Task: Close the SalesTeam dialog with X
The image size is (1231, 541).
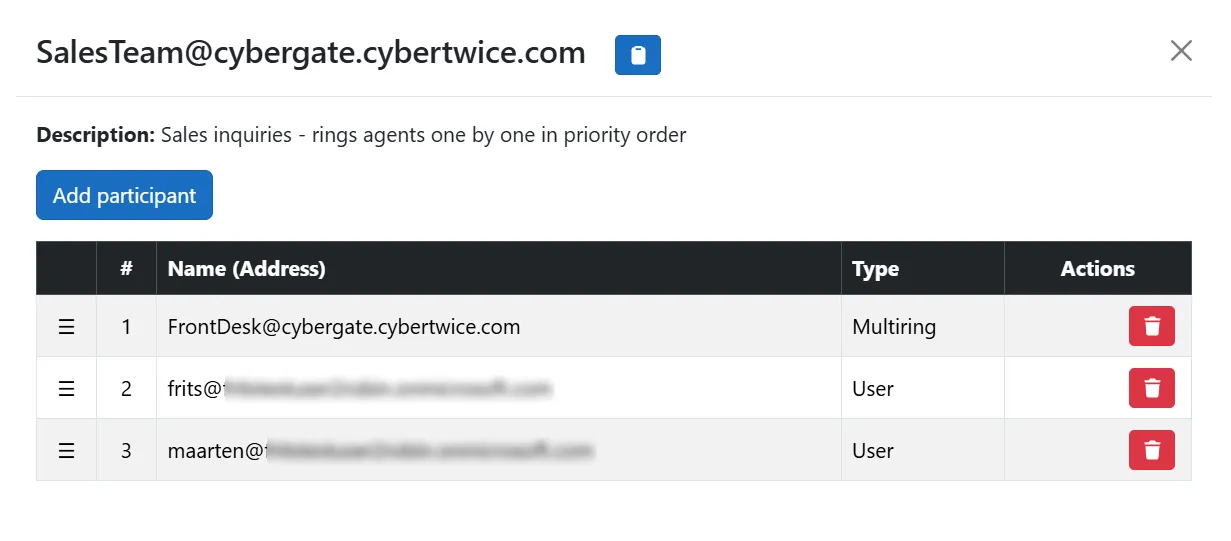Action: [x=1181, y=51]
